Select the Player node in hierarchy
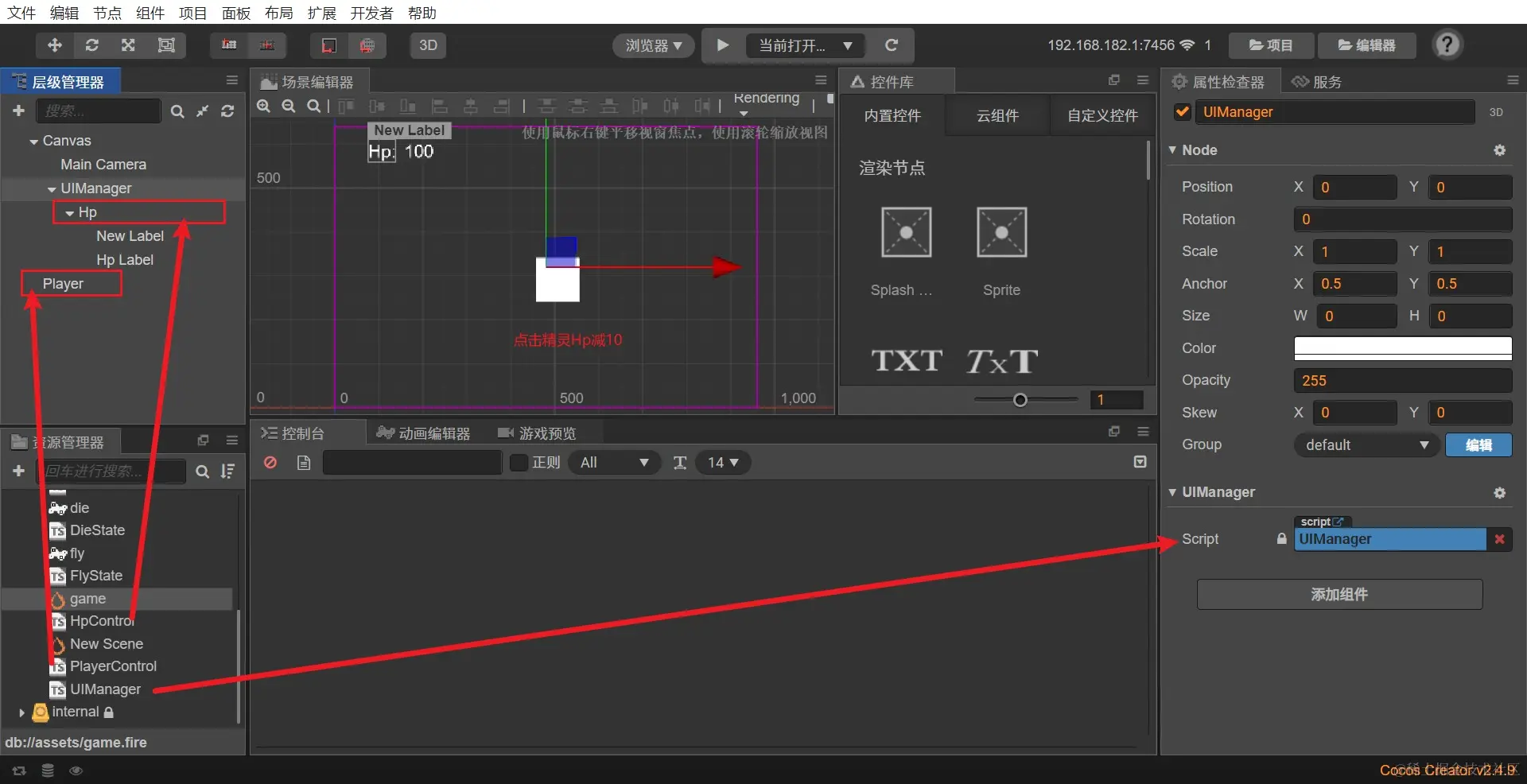The height and width of the screenshot is (784, 1527). [63, 284]
